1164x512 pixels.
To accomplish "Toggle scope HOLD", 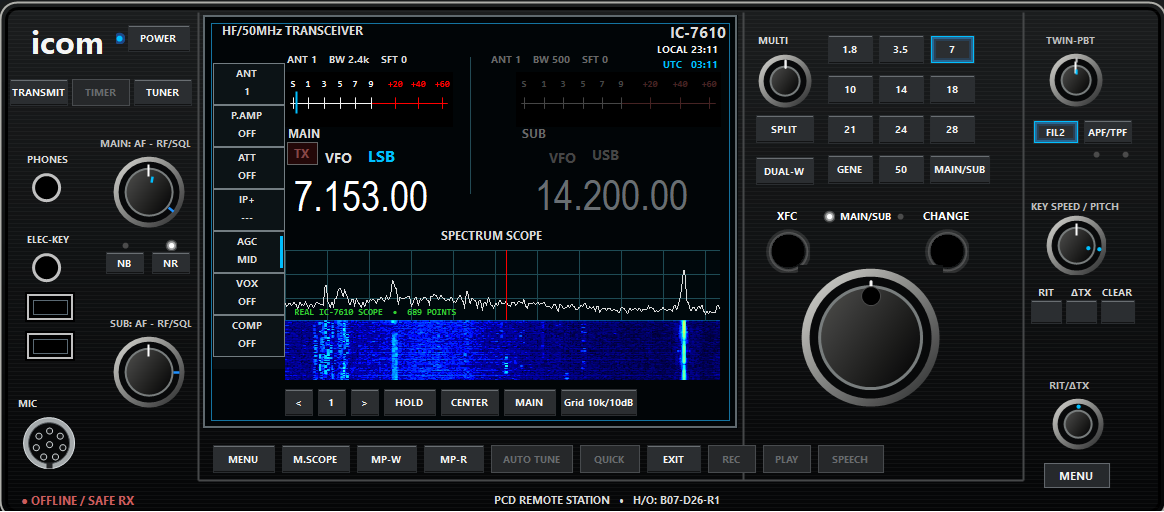I will [x=409, y=403].
